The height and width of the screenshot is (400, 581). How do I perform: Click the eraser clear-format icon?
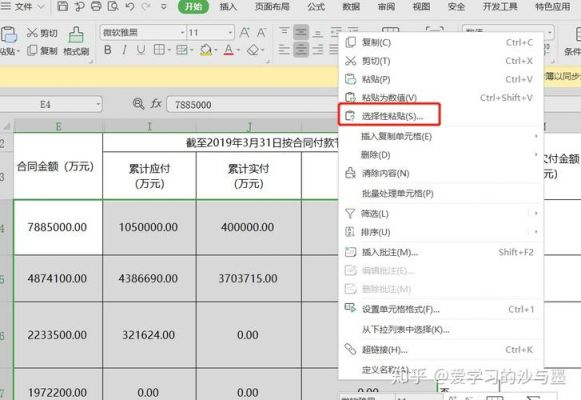(x=253, y=50)
